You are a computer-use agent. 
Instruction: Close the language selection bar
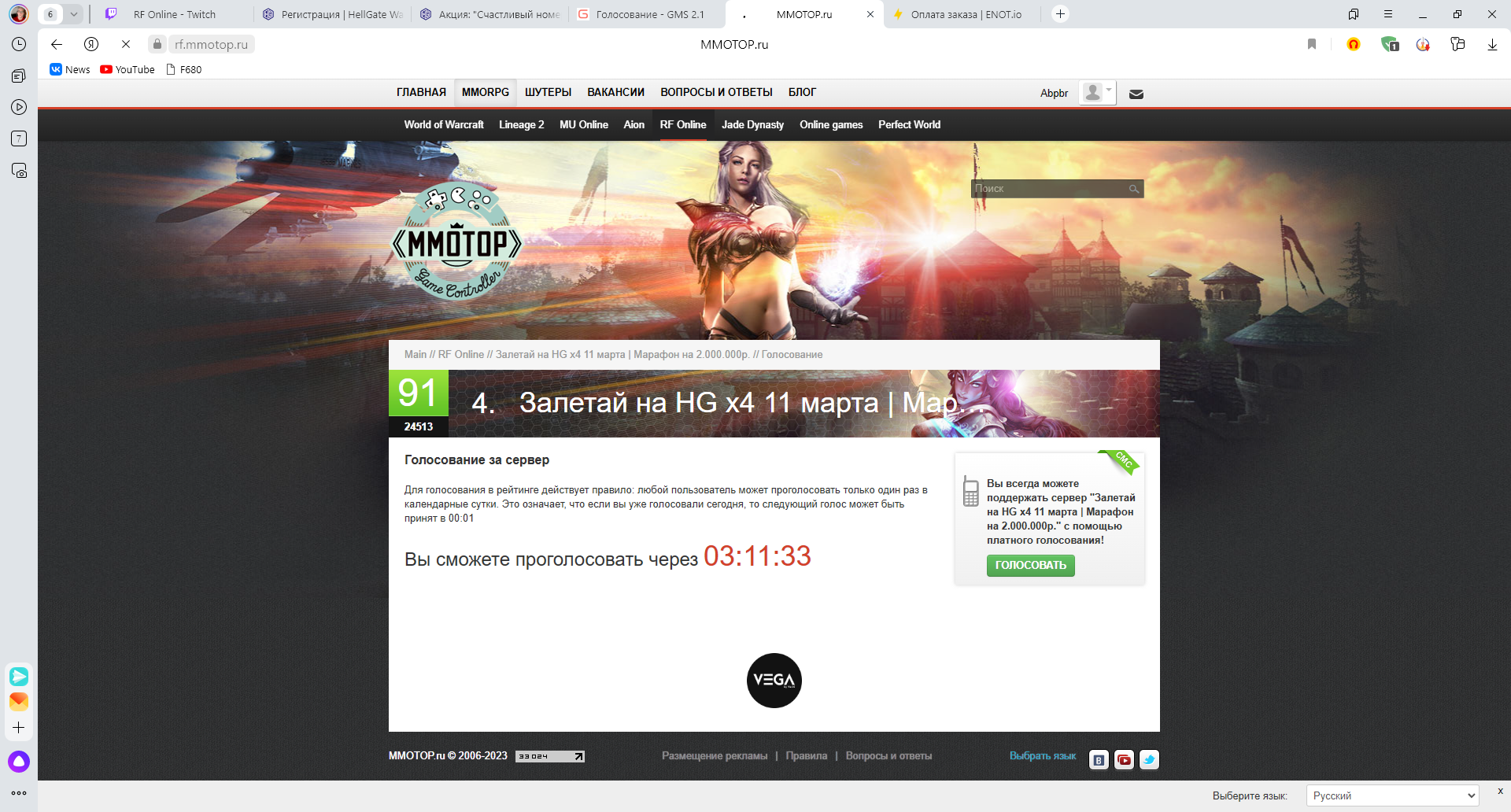[1500, 792]
